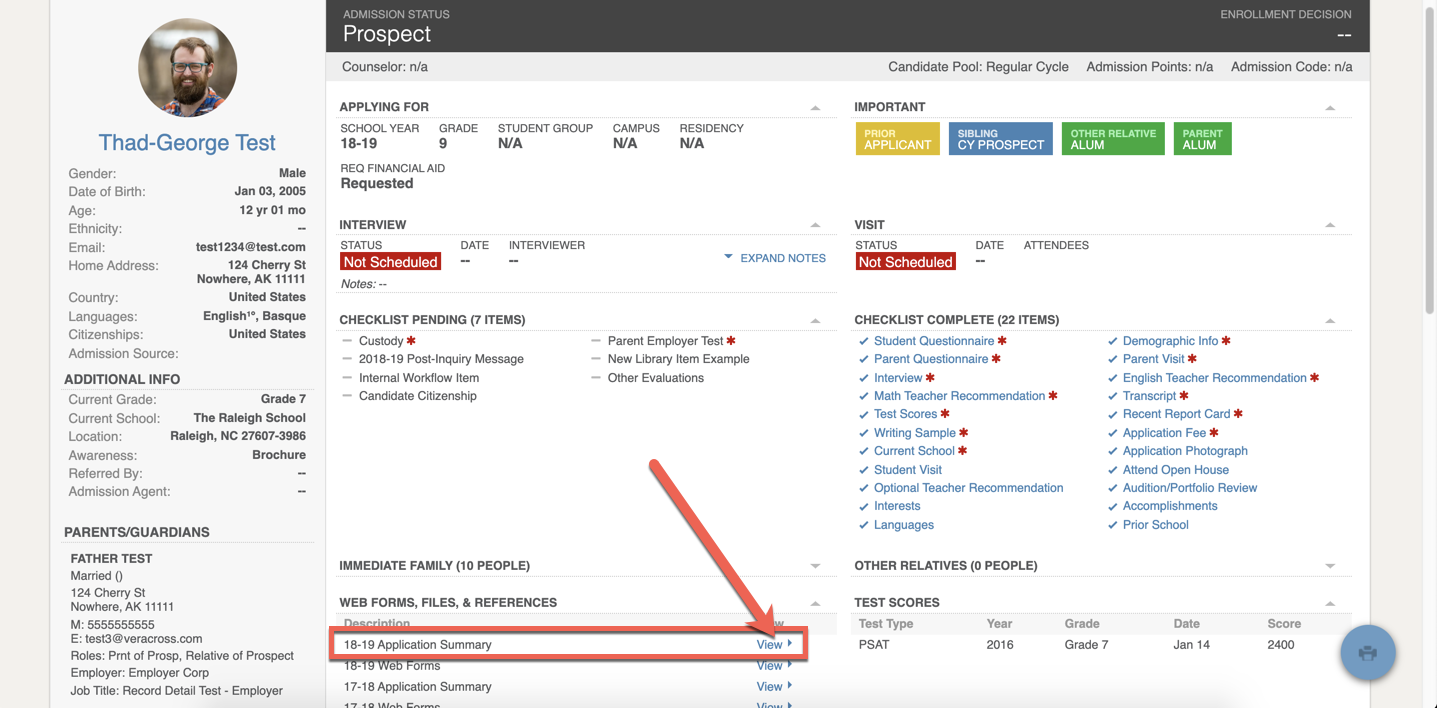The height and width of the screenshot is (708, 1437).
Task: Click dash icon next to Custody
Action: tap(347, 341)
